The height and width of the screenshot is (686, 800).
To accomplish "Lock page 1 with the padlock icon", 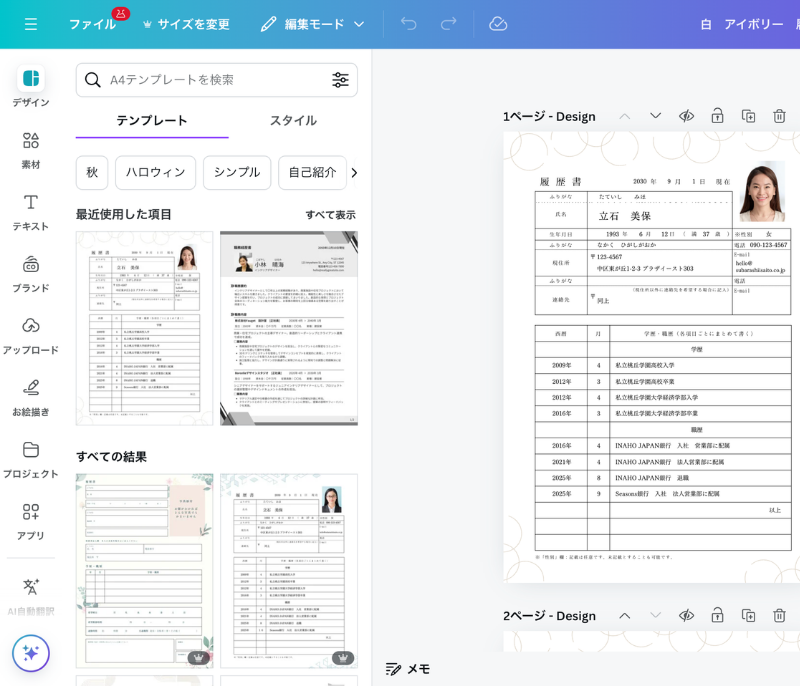I will tap(717, 116).
